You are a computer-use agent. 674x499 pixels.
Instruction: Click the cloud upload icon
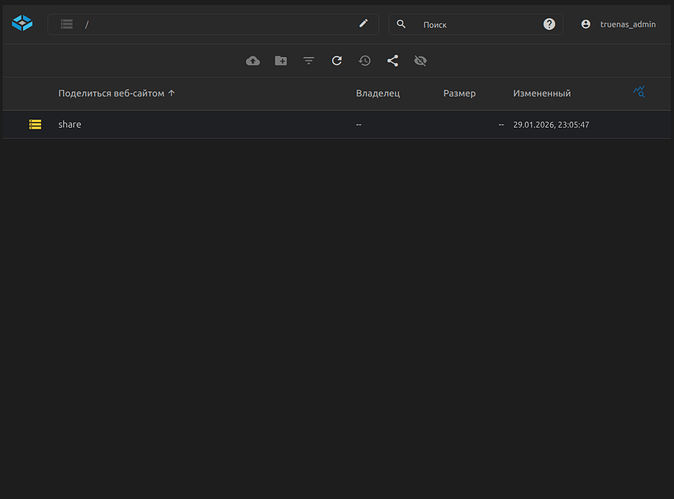(x=253, y=61)
